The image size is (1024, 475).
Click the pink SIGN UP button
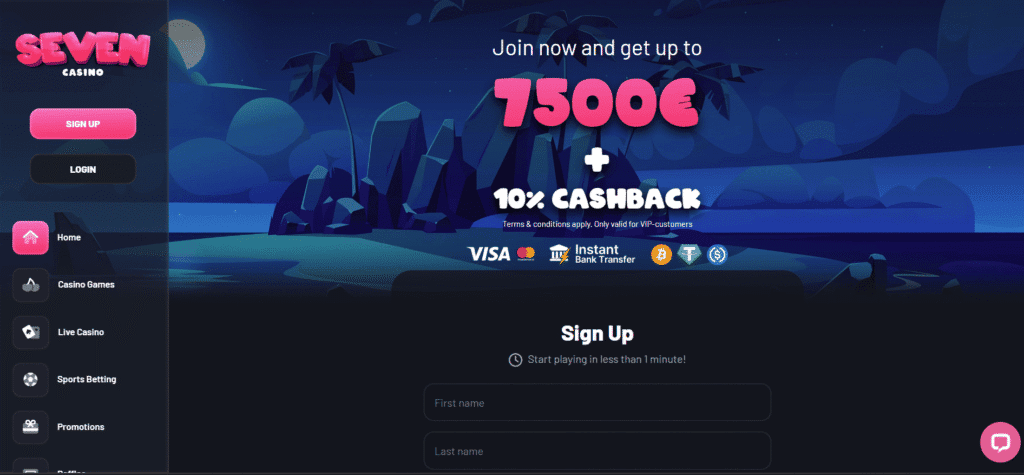(x=83, y=124)
